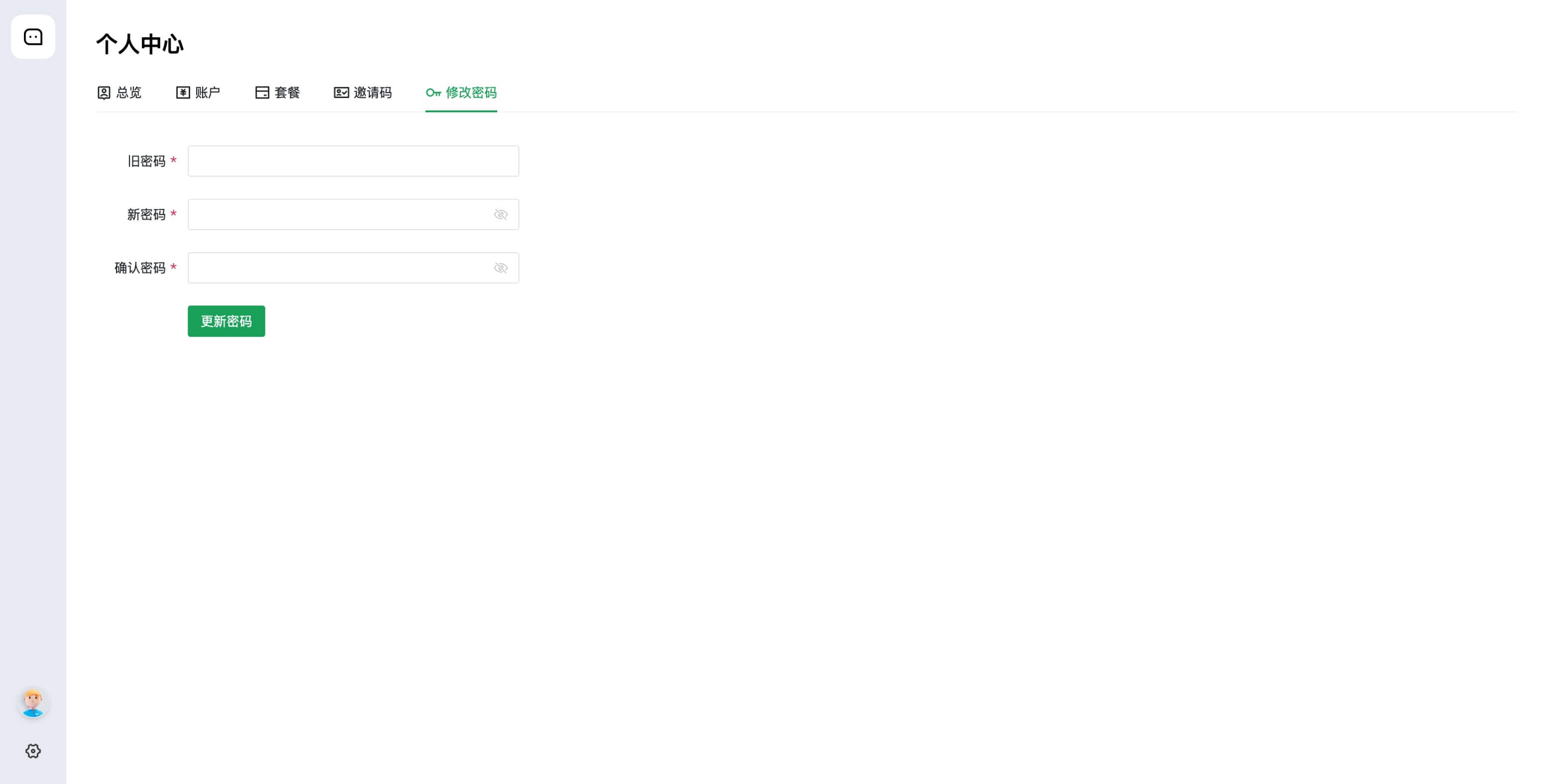Select the 修改密码 tab label
The width and height of the screenshot is (1547, 784).
click(x=471, y=93)
